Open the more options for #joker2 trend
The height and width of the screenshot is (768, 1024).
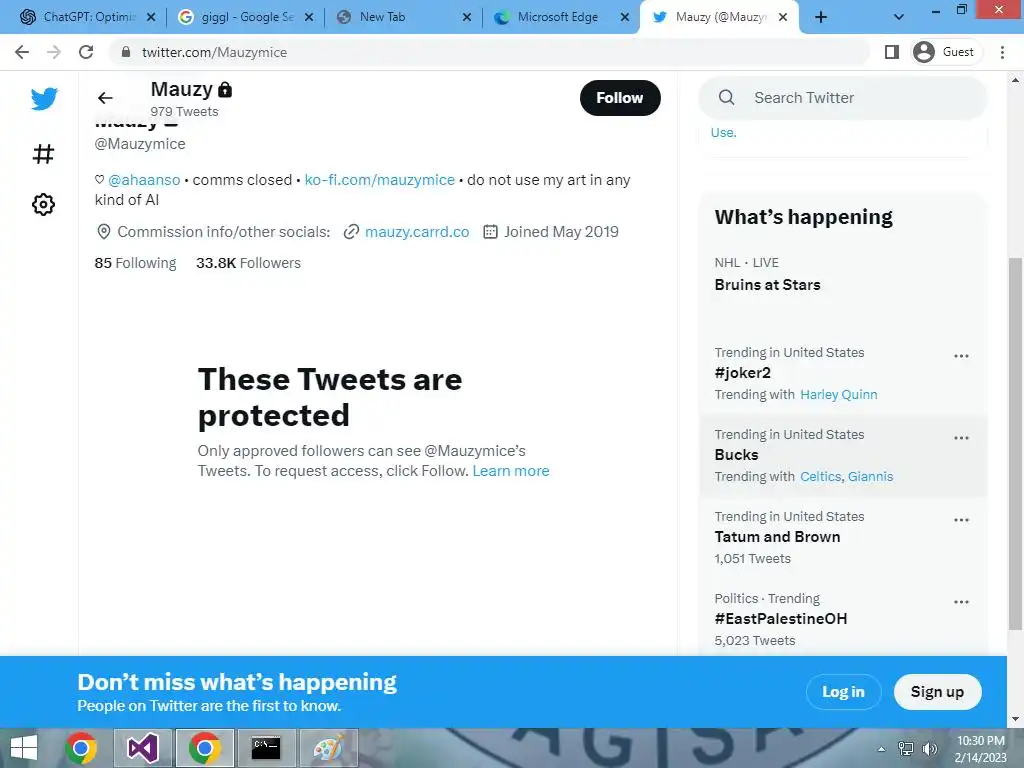coord(961,356)
